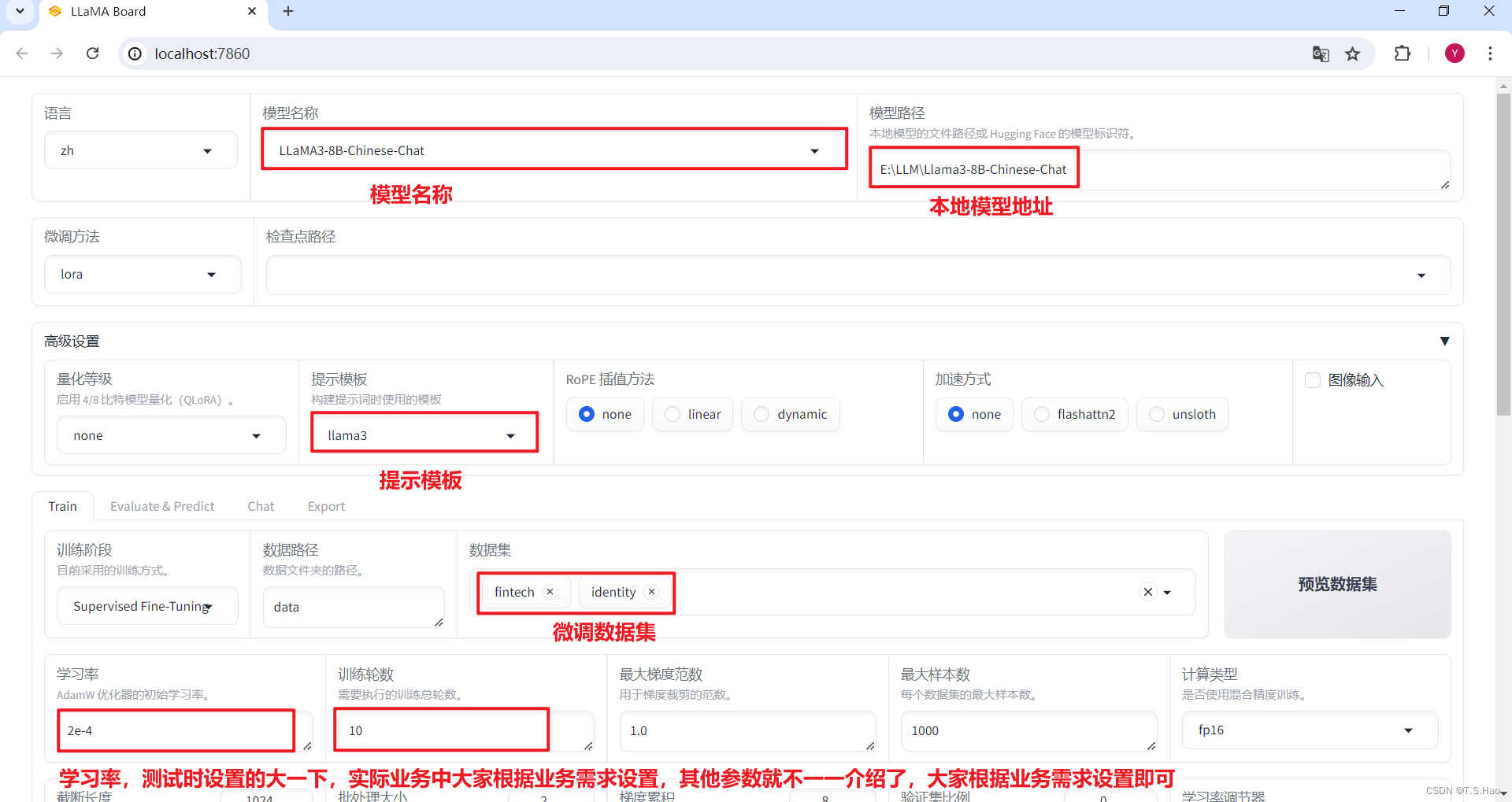Open model name dropdown LLaMA3-8B-Chinese-Chat
Image resolution: width=1512 pixels, height=802 pixels.
click(x=554, y=150)
